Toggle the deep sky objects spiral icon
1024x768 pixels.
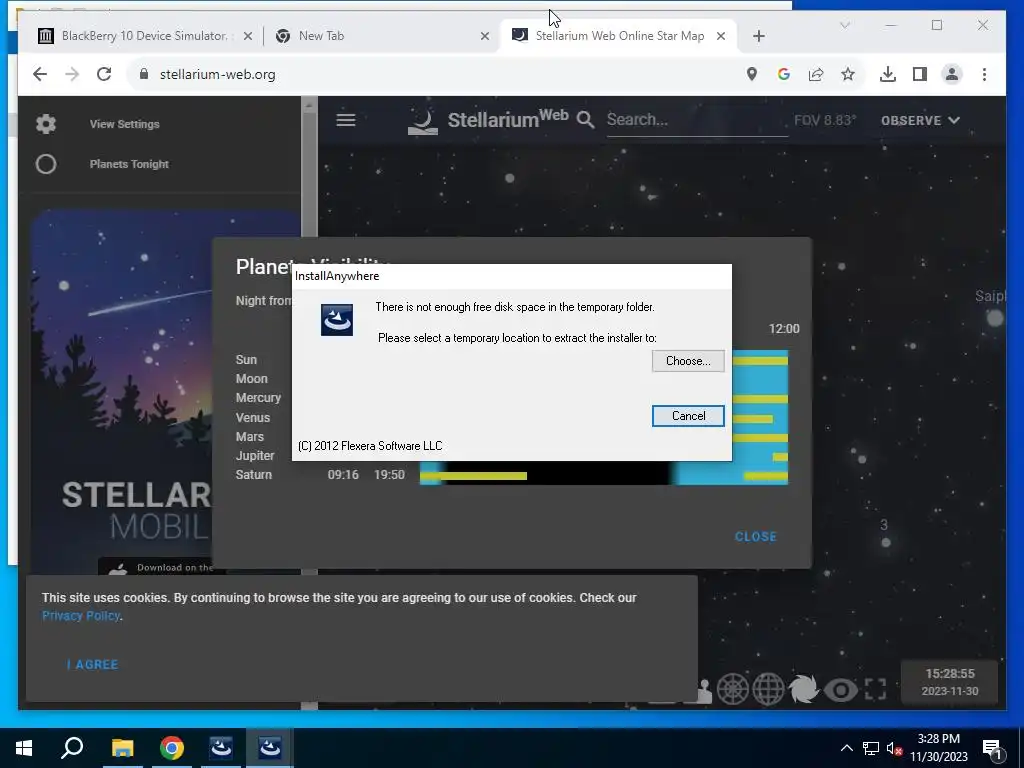[x=803, y=689]
